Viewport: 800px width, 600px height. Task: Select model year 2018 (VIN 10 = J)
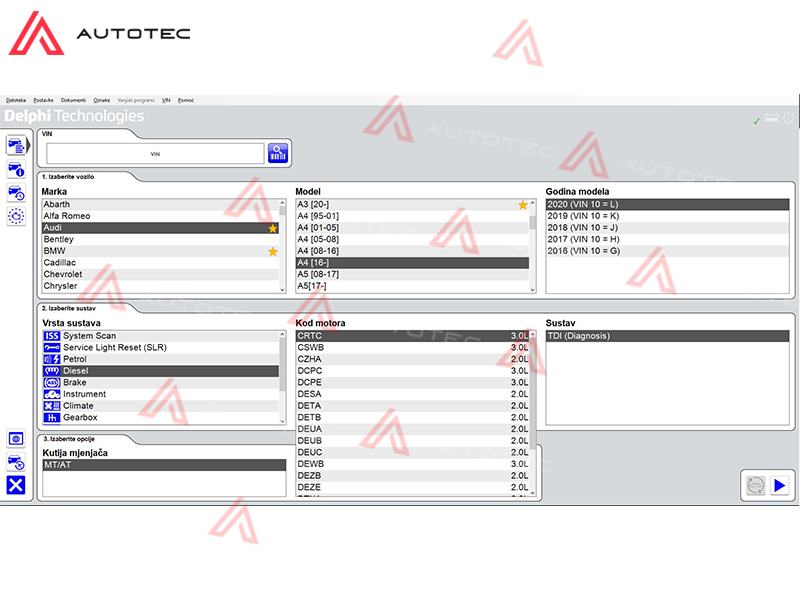pos(667,228)
